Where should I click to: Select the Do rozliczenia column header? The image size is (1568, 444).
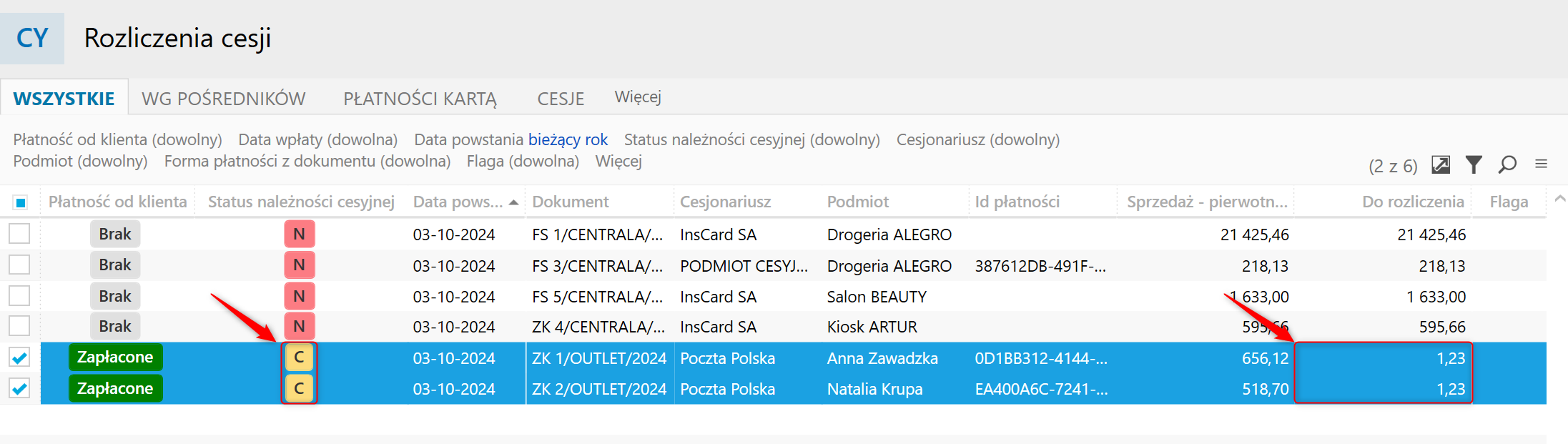tap(1412, 202)
